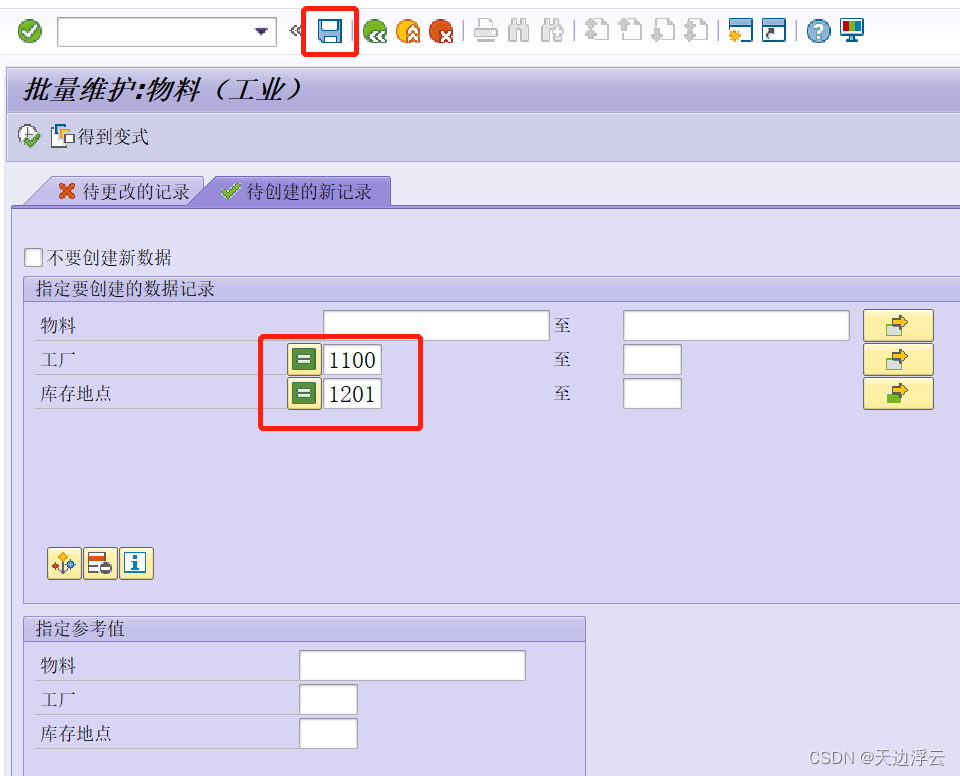Image resolution: width=960 pixels, height=776 pixels.
Task: Confirm with the green checkmark Enter icon
Action: (28, 30)
